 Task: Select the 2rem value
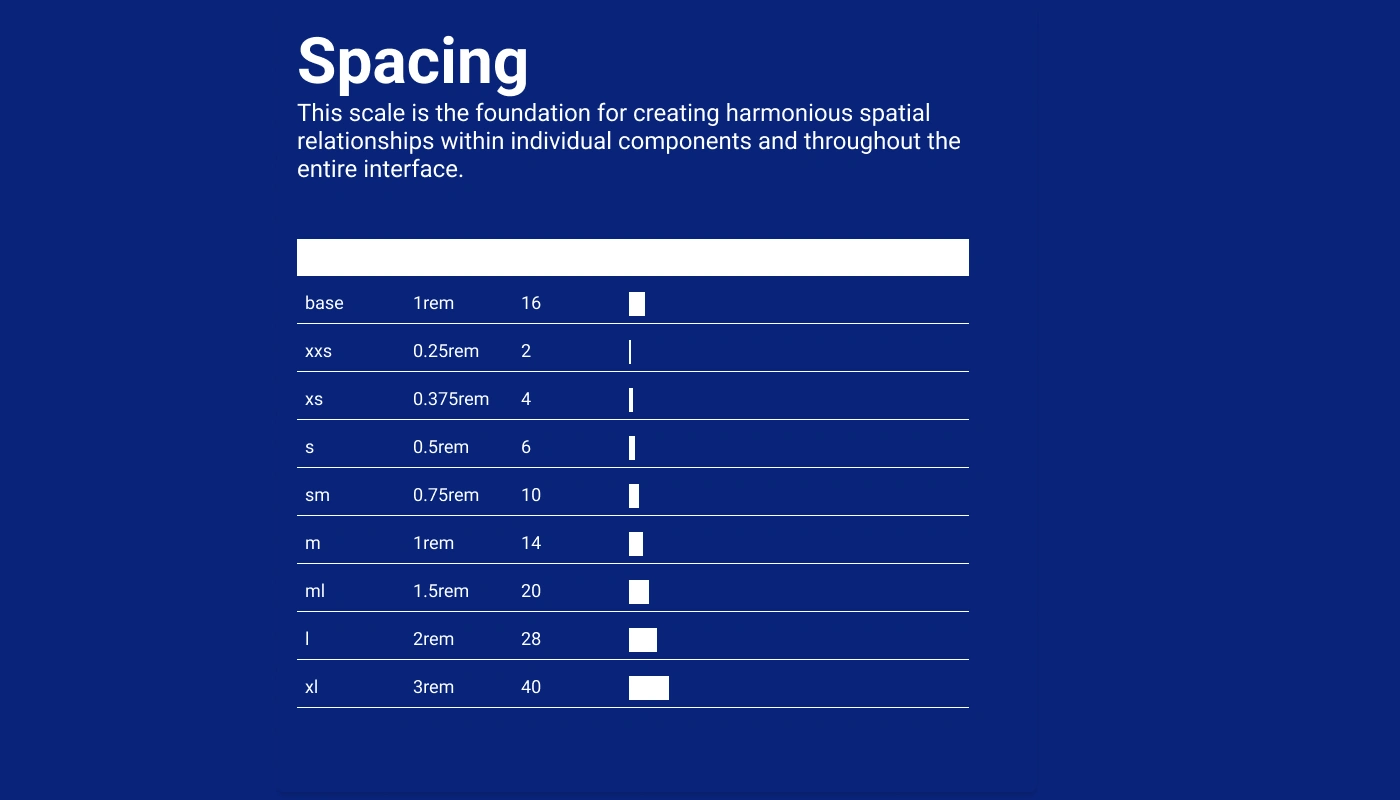click(433, 639)
